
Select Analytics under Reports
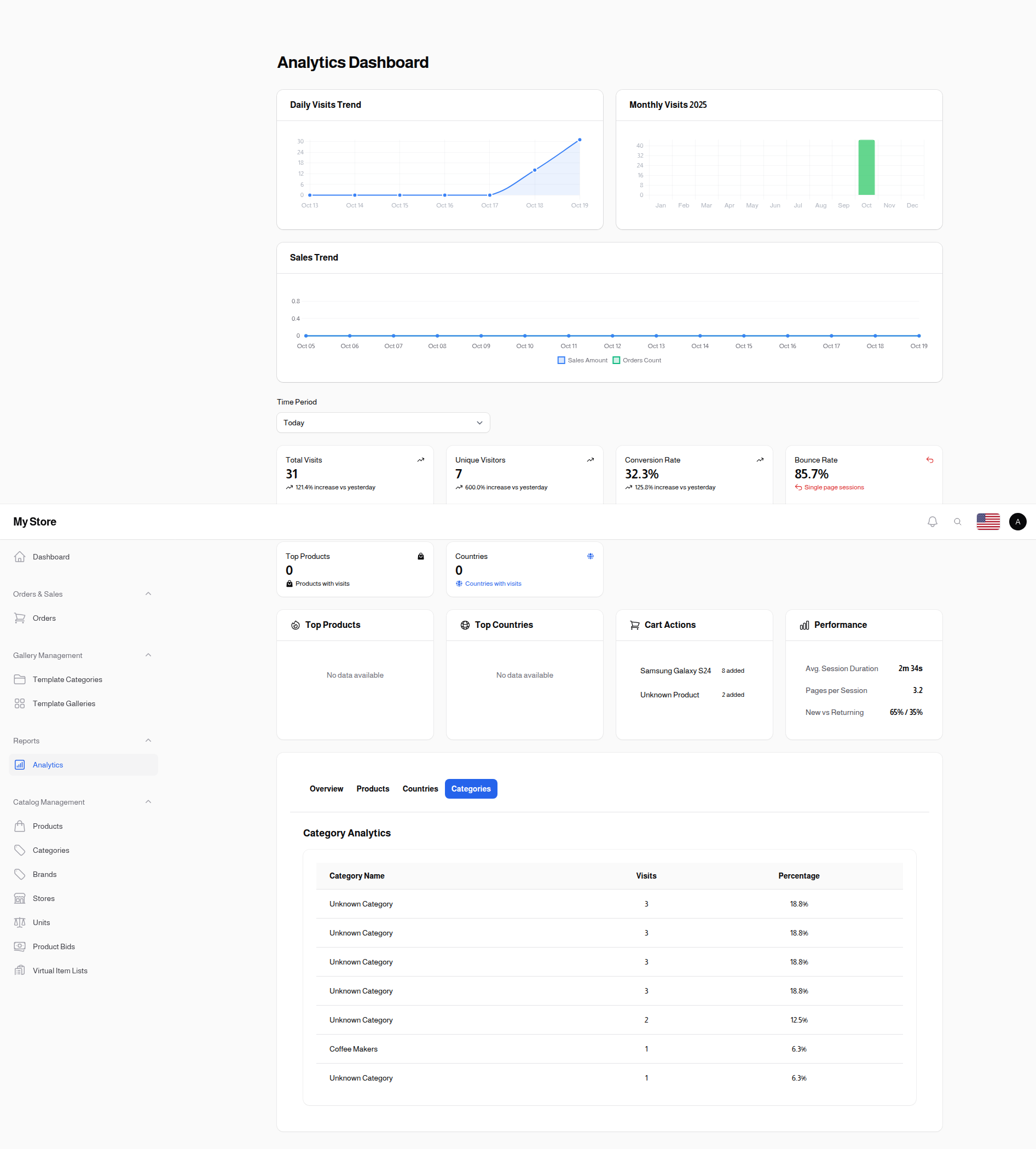point(48,765)
